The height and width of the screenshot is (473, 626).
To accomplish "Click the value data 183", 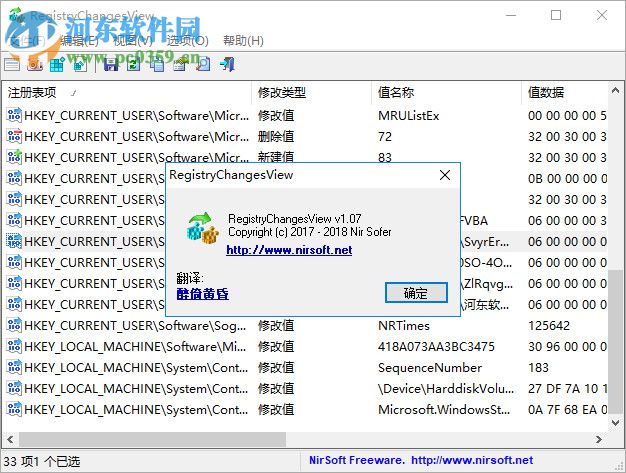I will pos(538,367).
